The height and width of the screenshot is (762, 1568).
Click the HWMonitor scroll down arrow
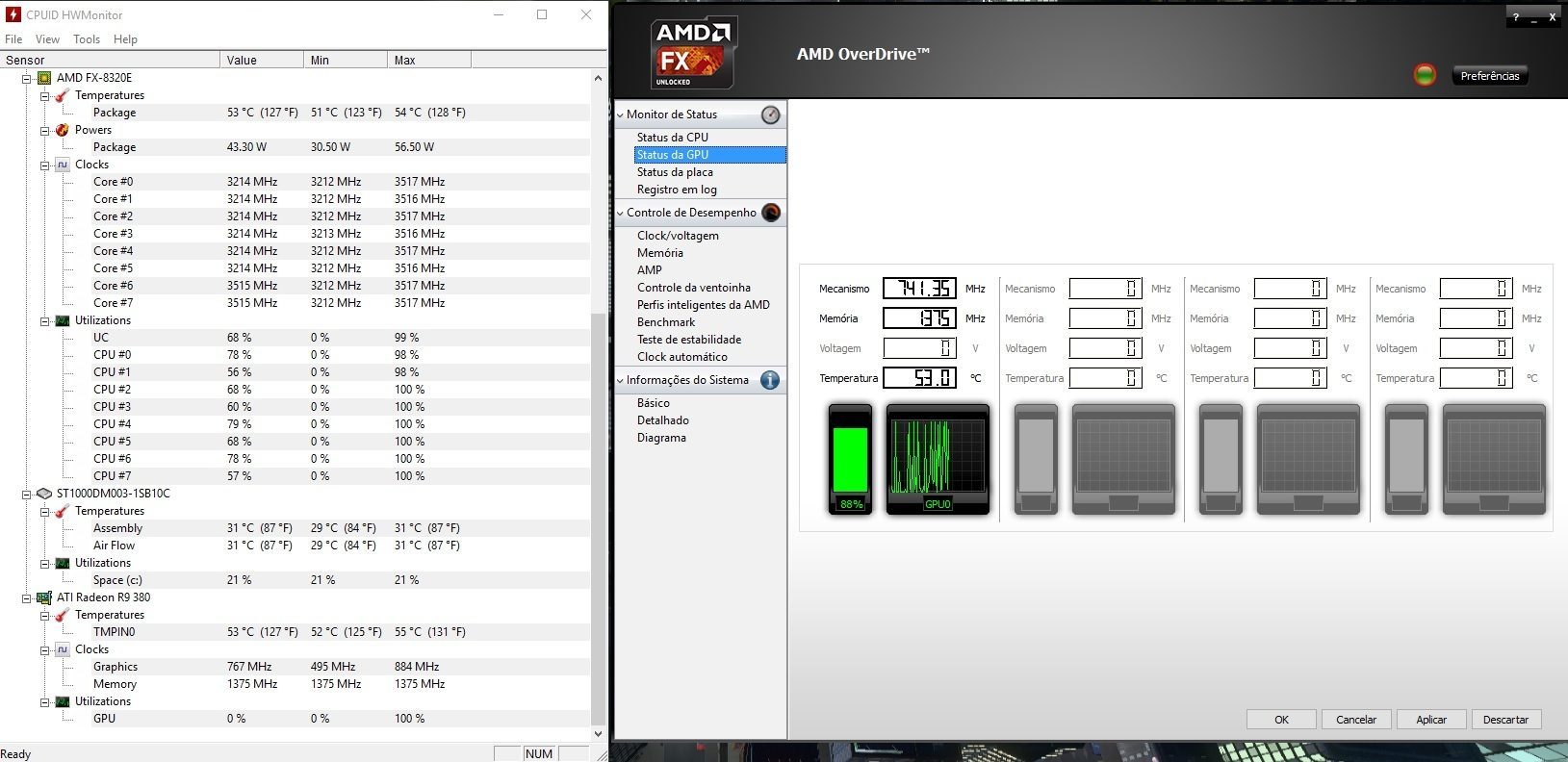coord(598,734)
